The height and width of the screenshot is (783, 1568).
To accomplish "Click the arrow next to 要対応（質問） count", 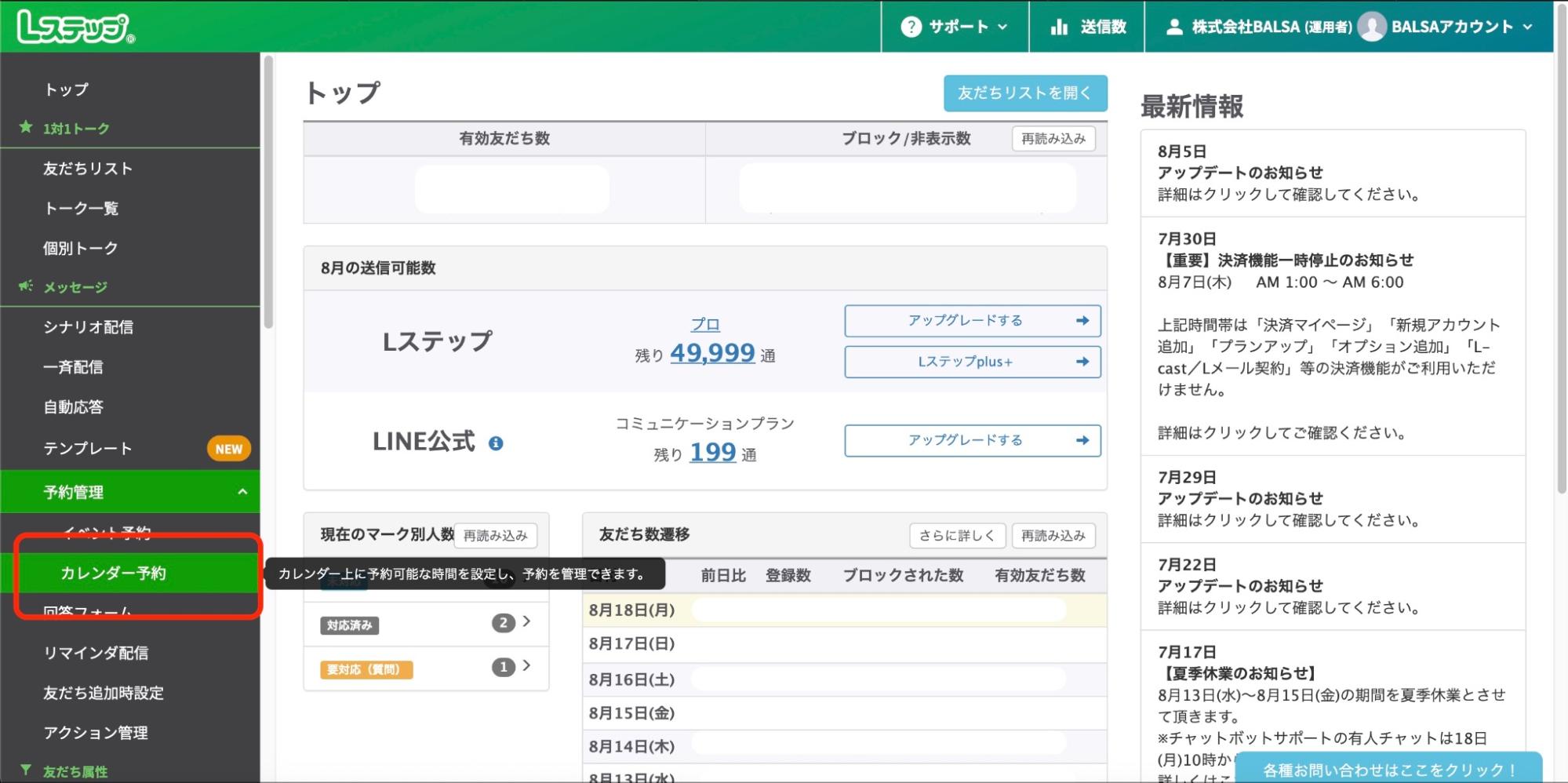I will [x=526, y=666].
